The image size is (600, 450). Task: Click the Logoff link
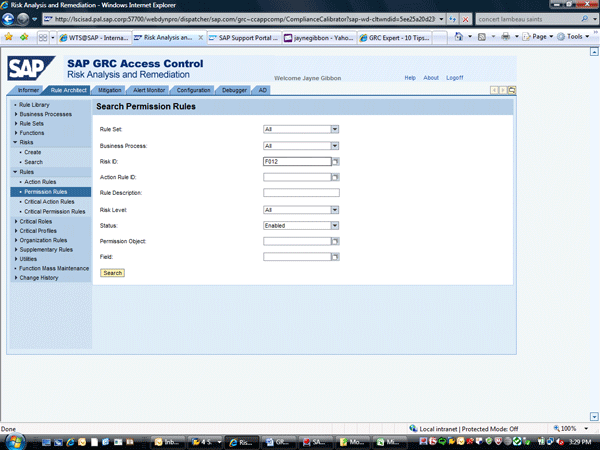point(455,77)
